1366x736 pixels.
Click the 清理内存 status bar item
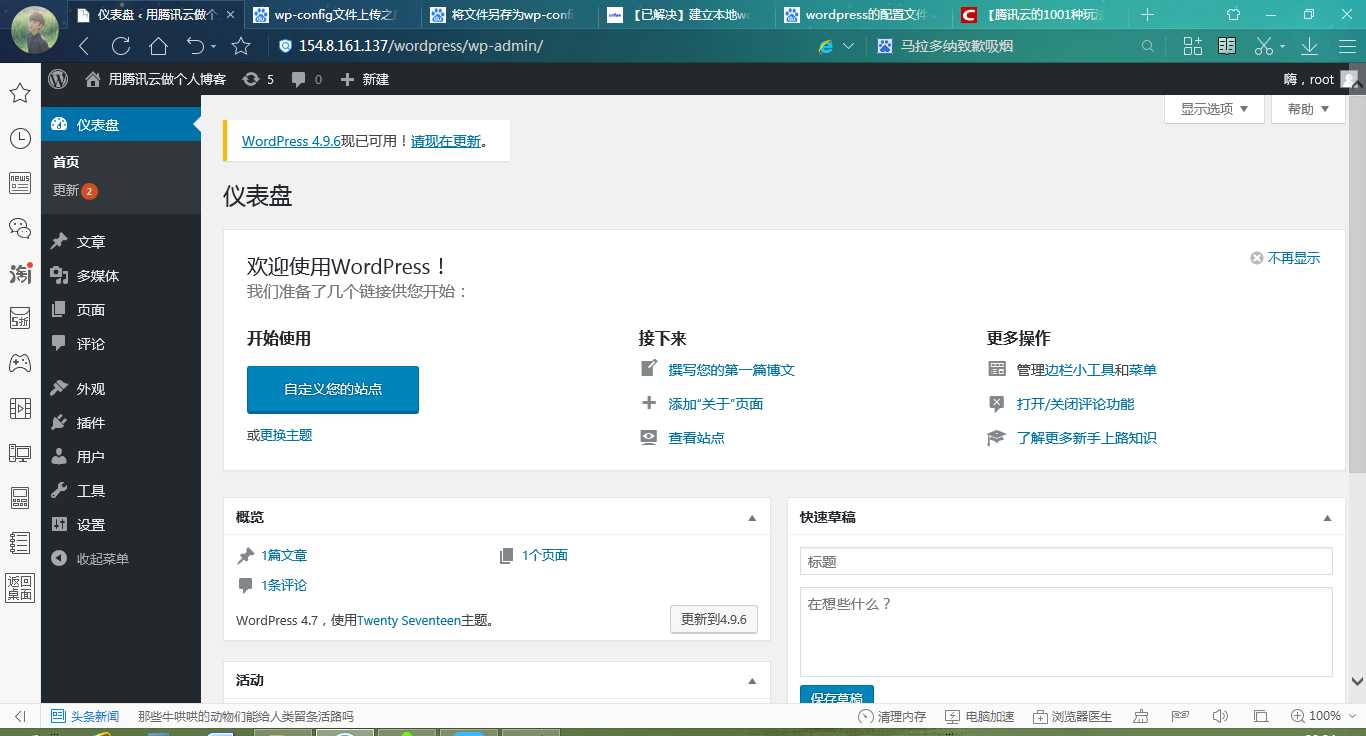coord(892,716)
